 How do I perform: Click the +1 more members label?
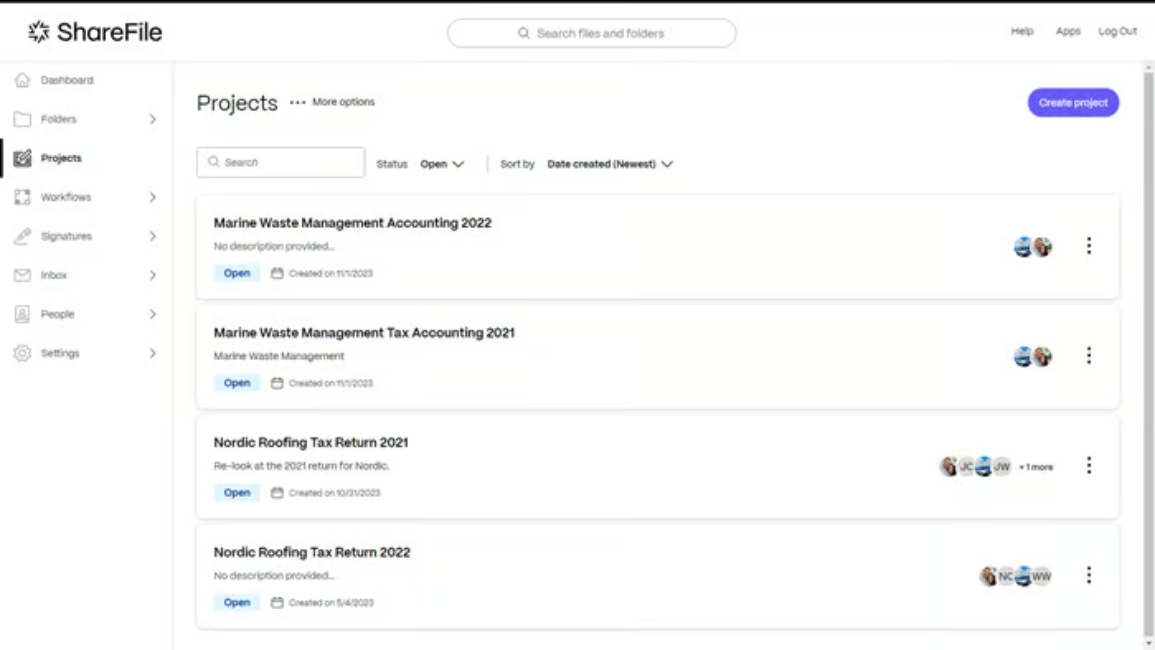1036,467
